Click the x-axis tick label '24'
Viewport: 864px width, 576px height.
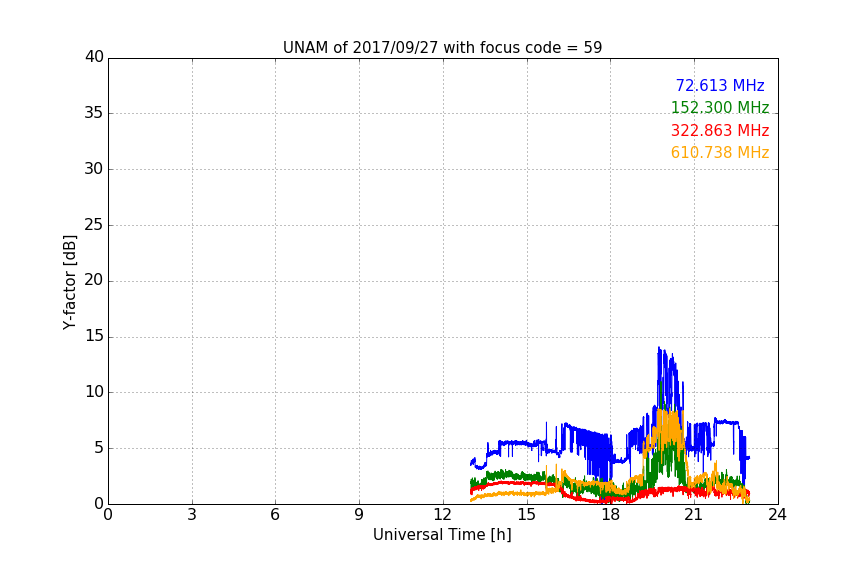pyautogui.click(x=777, y=515)
